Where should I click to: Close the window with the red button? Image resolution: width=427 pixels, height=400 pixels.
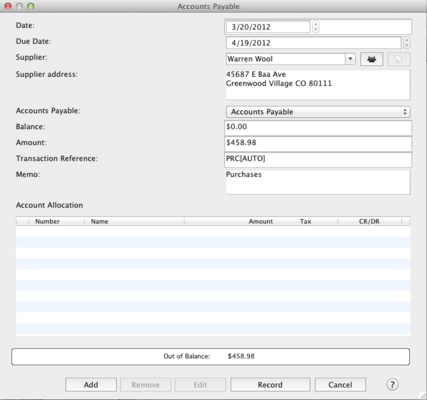point(8,6)
